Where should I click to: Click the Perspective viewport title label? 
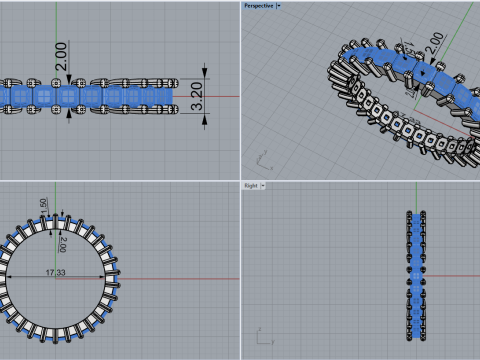(x=258, y=6)
